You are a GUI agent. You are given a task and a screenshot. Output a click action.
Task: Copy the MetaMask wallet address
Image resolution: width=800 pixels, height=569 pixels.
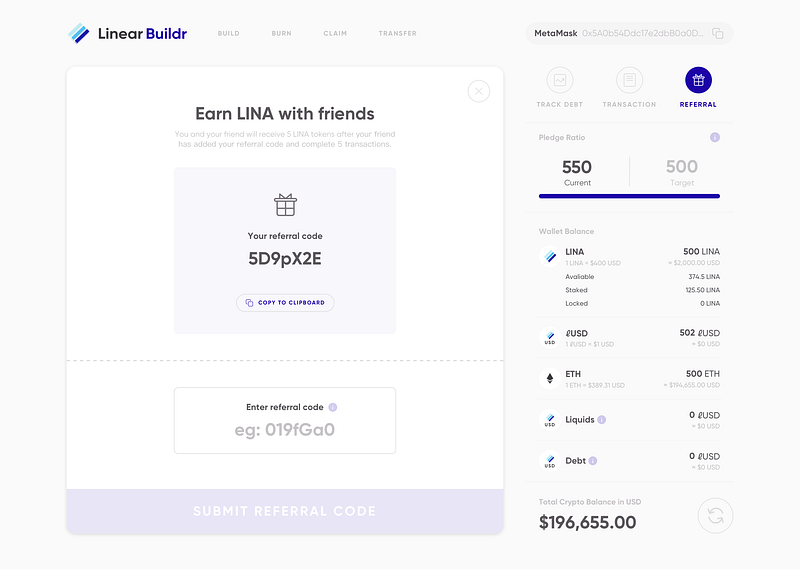click(x=717, y=34)
